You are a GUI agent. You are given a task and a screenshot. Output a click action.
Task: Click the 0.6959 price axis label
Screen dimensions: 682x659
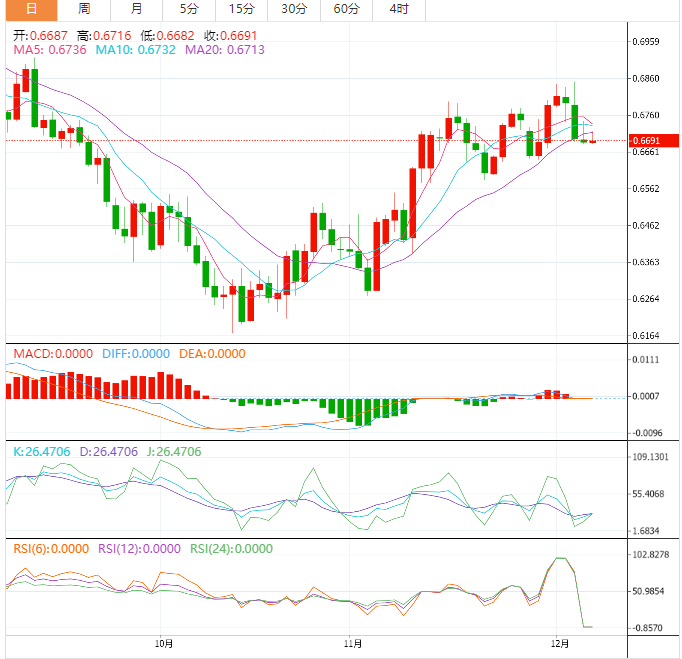tap(645, 42)
